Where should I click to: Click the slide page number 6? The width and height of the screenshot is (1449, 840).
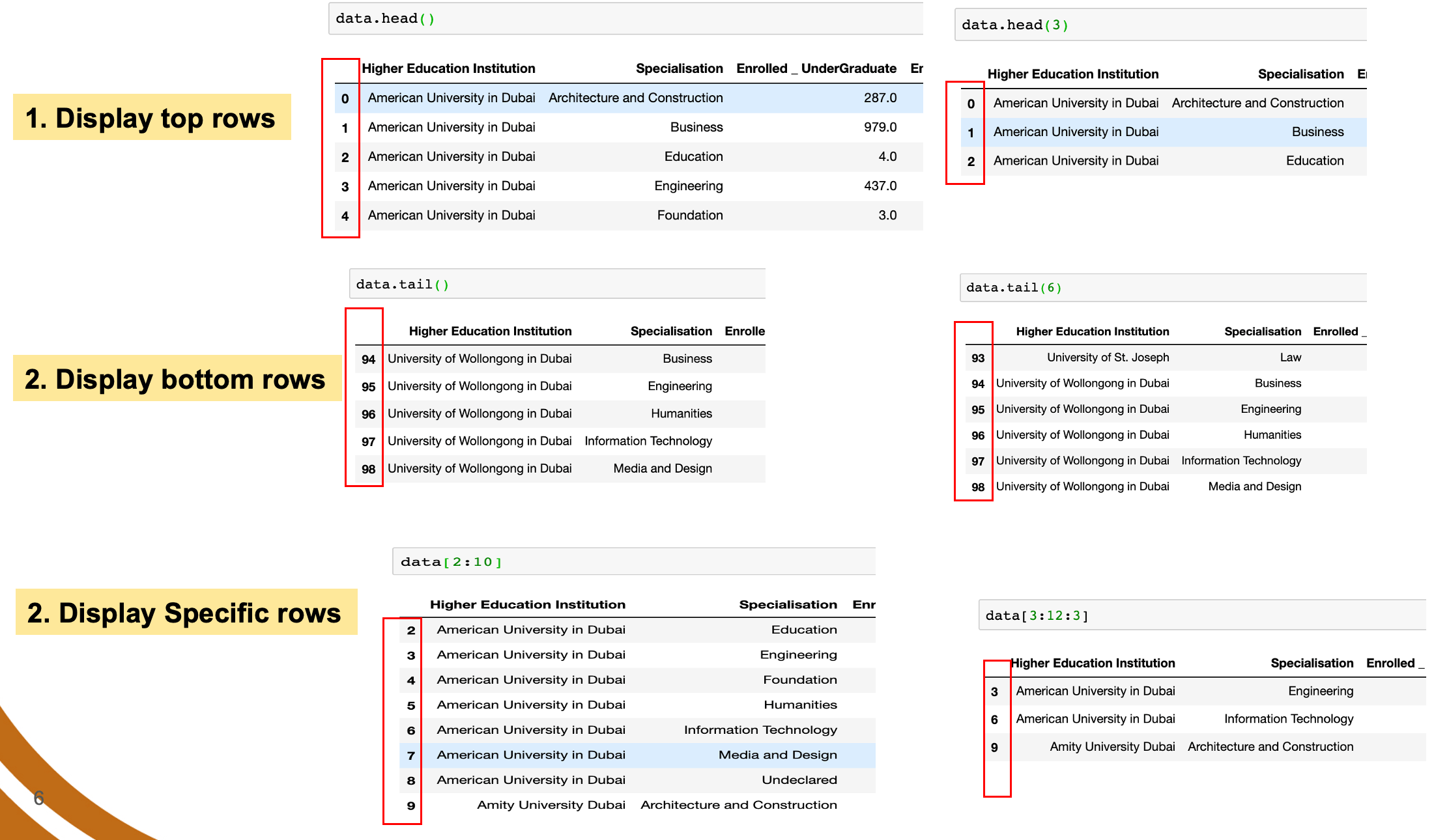coord(39,798)
